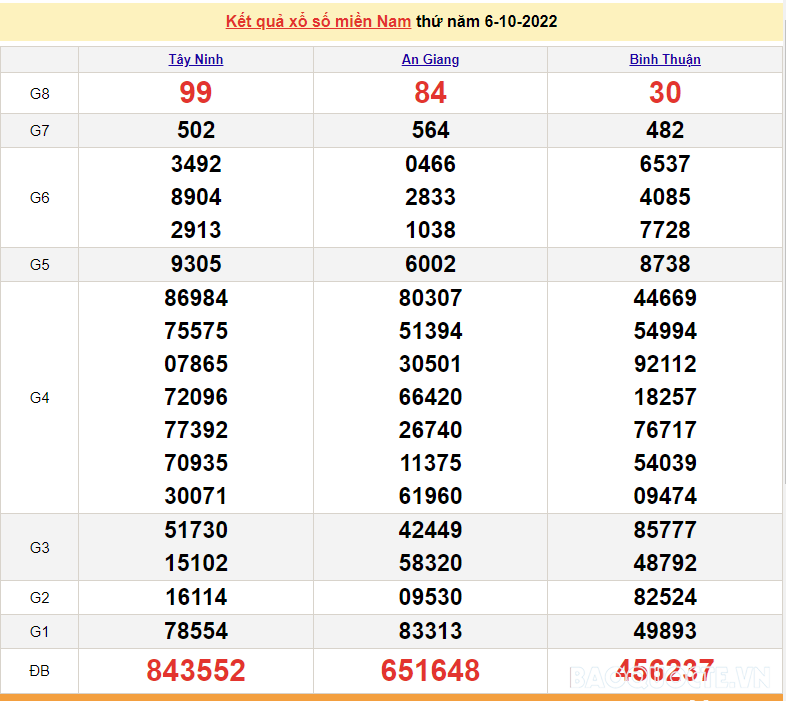This screenshot has height=701, width=786.
Task: Open the An Giang province link
Action: [x=430, y=60]
